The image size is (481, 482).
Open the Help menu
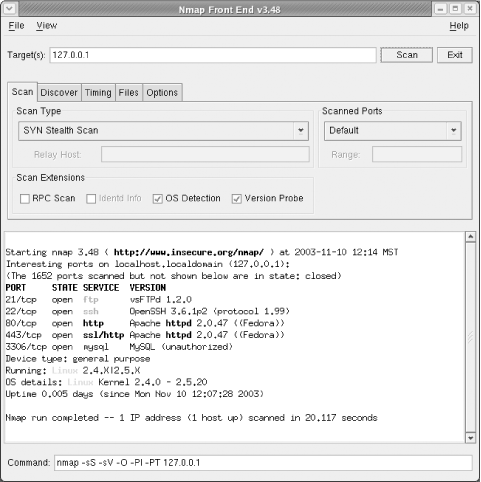[x=459, y=26]
